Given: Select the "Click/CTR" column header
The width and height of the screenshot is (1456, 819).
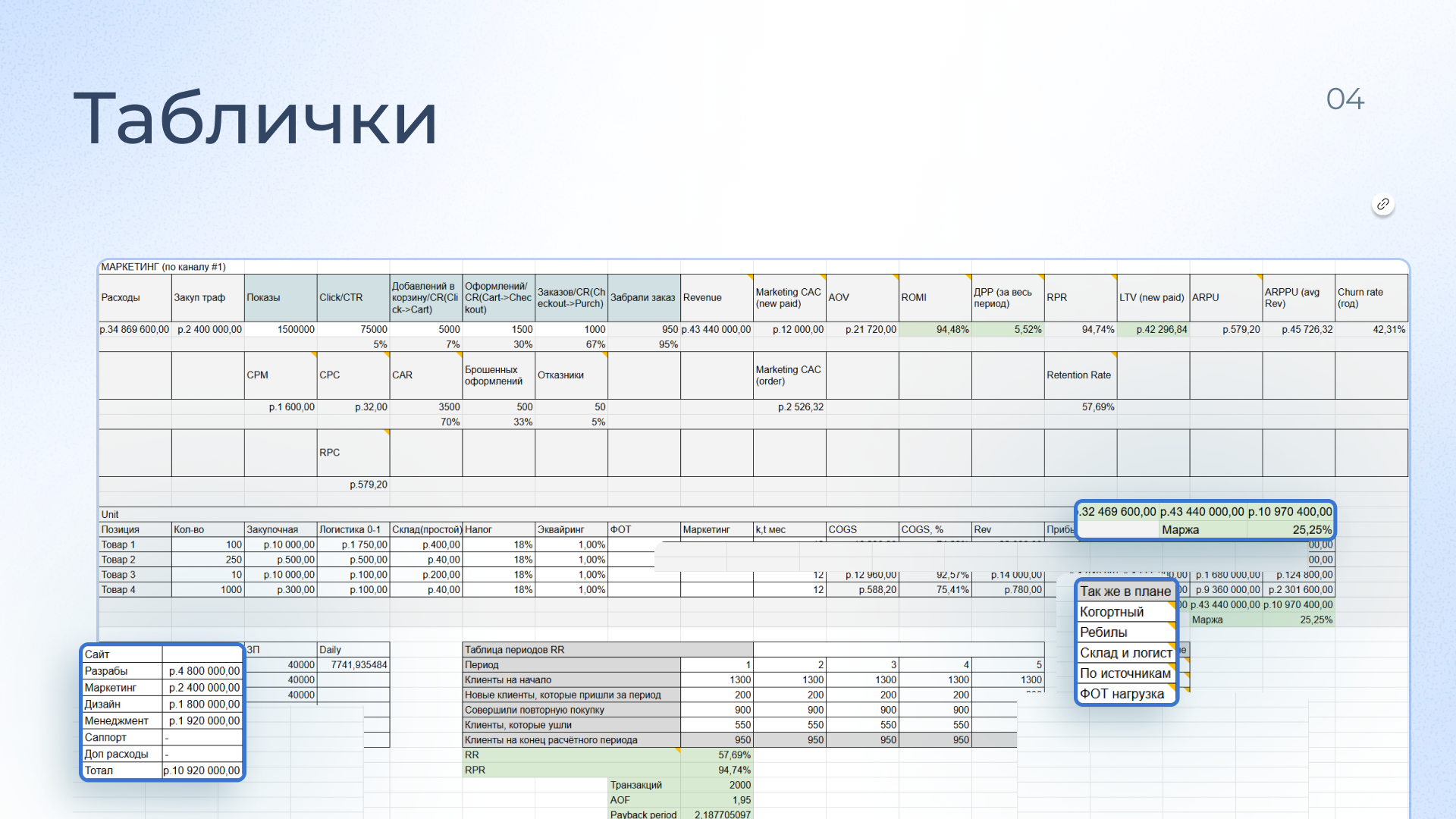Looking at the screenshot, I should click(353, 298).
